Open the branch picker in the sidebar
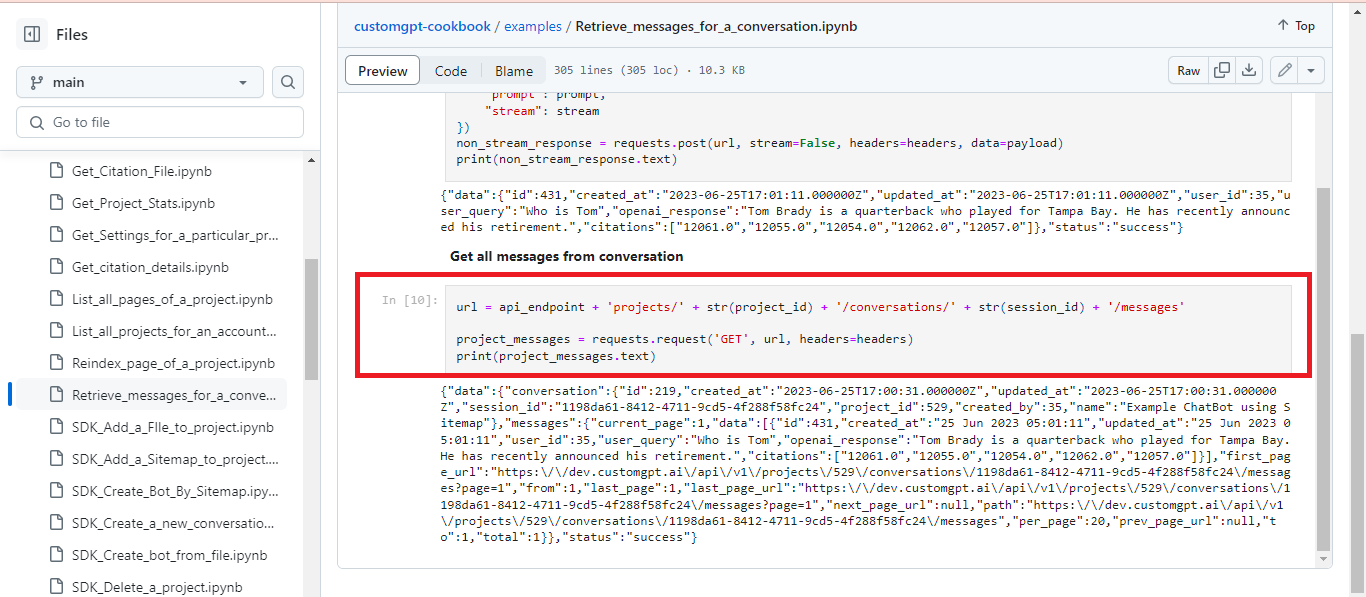1366x597 pixels. click(139, 82)
